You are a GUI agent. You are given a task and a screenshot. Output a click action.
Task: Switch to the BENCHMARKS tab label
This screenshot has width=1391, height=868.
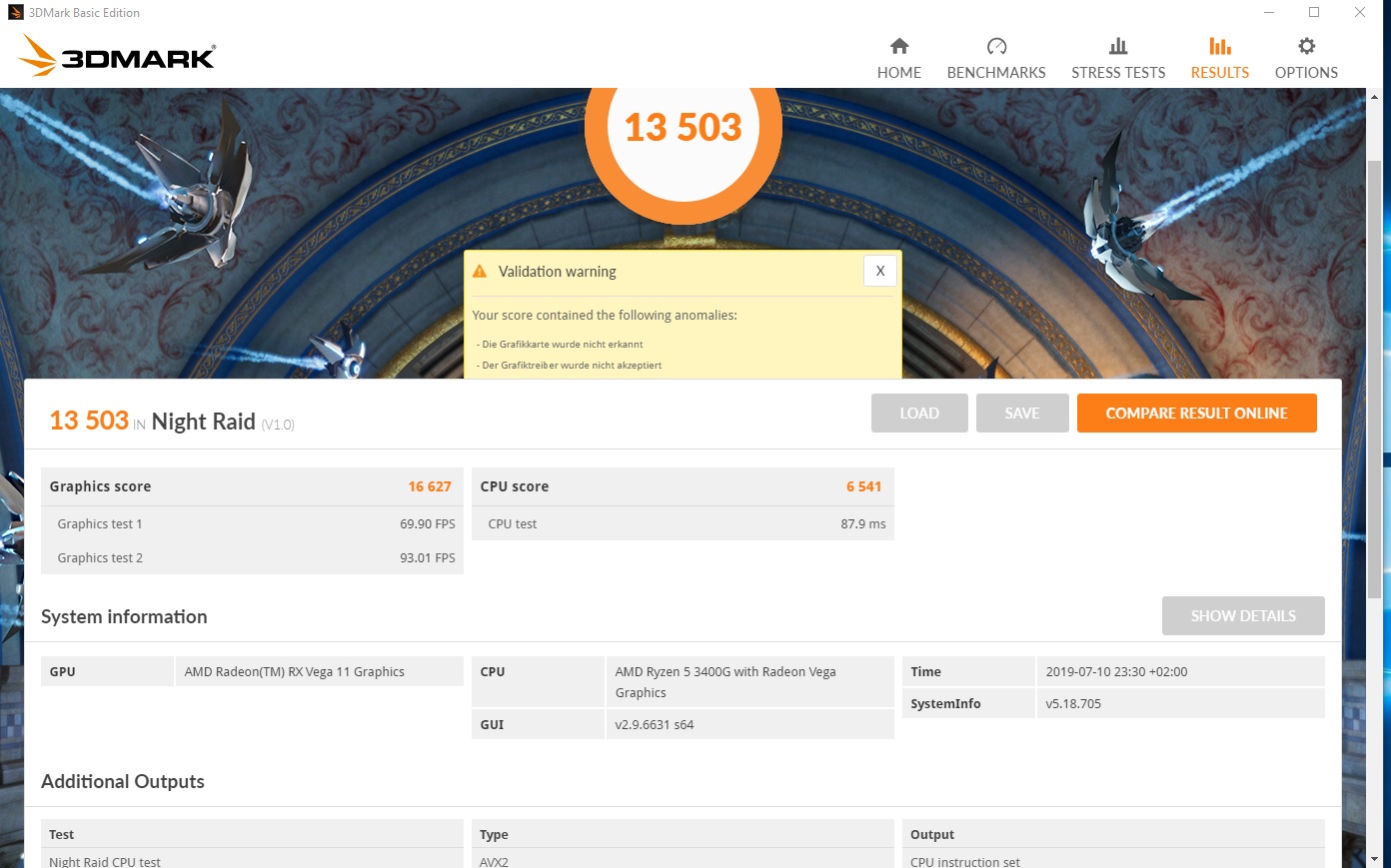point(996,73)
